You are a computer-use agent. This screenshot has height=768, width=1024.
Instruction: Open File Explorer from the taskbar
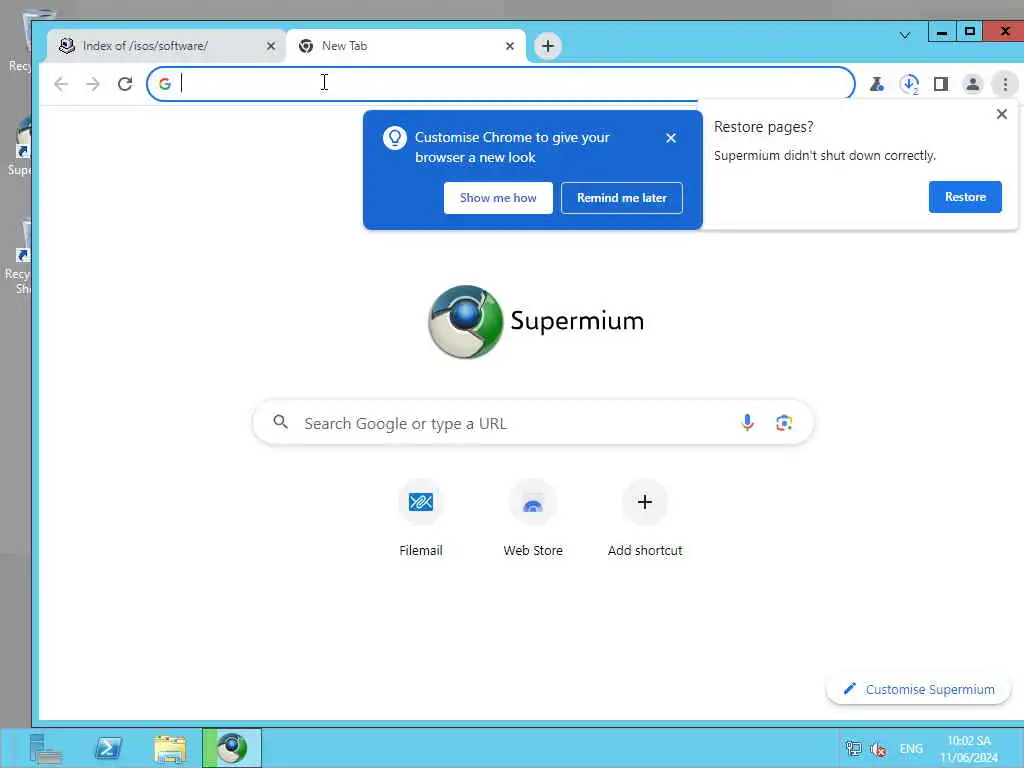(170, 748)
